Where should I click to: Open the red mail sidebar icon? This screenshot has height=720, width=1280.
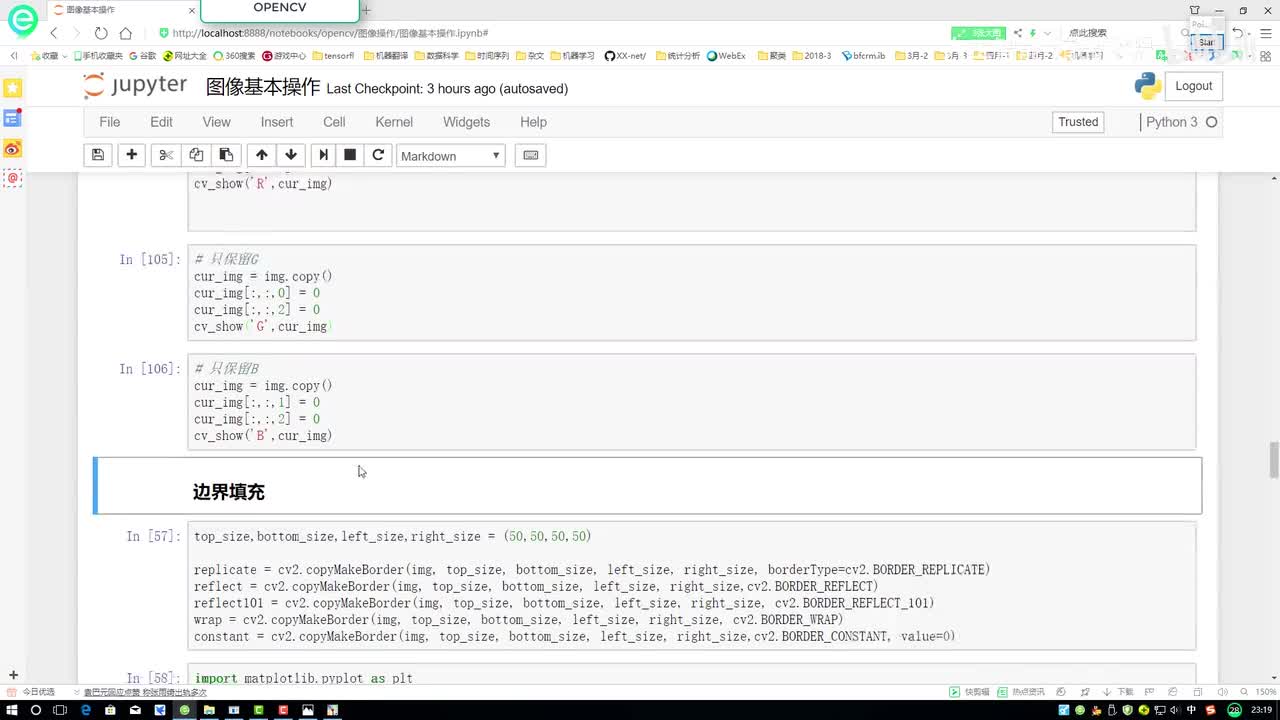(x=13, y=179)
